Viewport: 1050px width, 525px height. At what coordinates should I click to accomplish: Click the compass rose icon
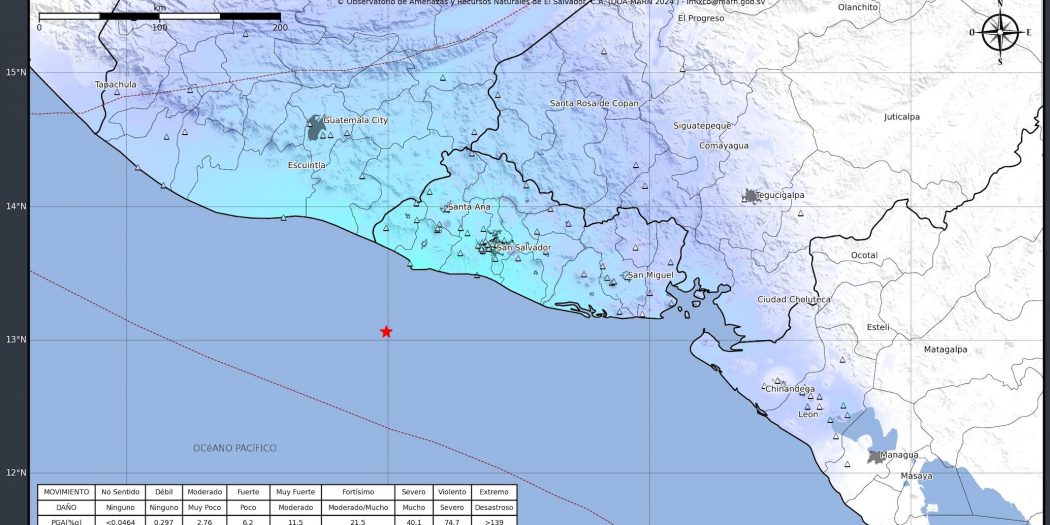click(999, 32)
